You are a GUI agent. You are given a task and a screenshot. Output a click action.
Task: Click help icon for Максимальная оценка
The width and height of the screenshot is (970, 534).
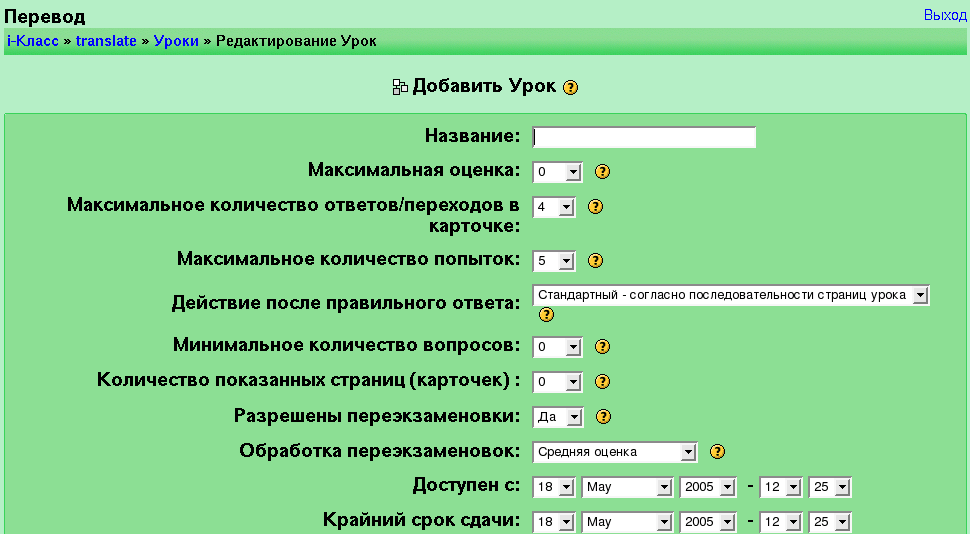coord(602,172)
